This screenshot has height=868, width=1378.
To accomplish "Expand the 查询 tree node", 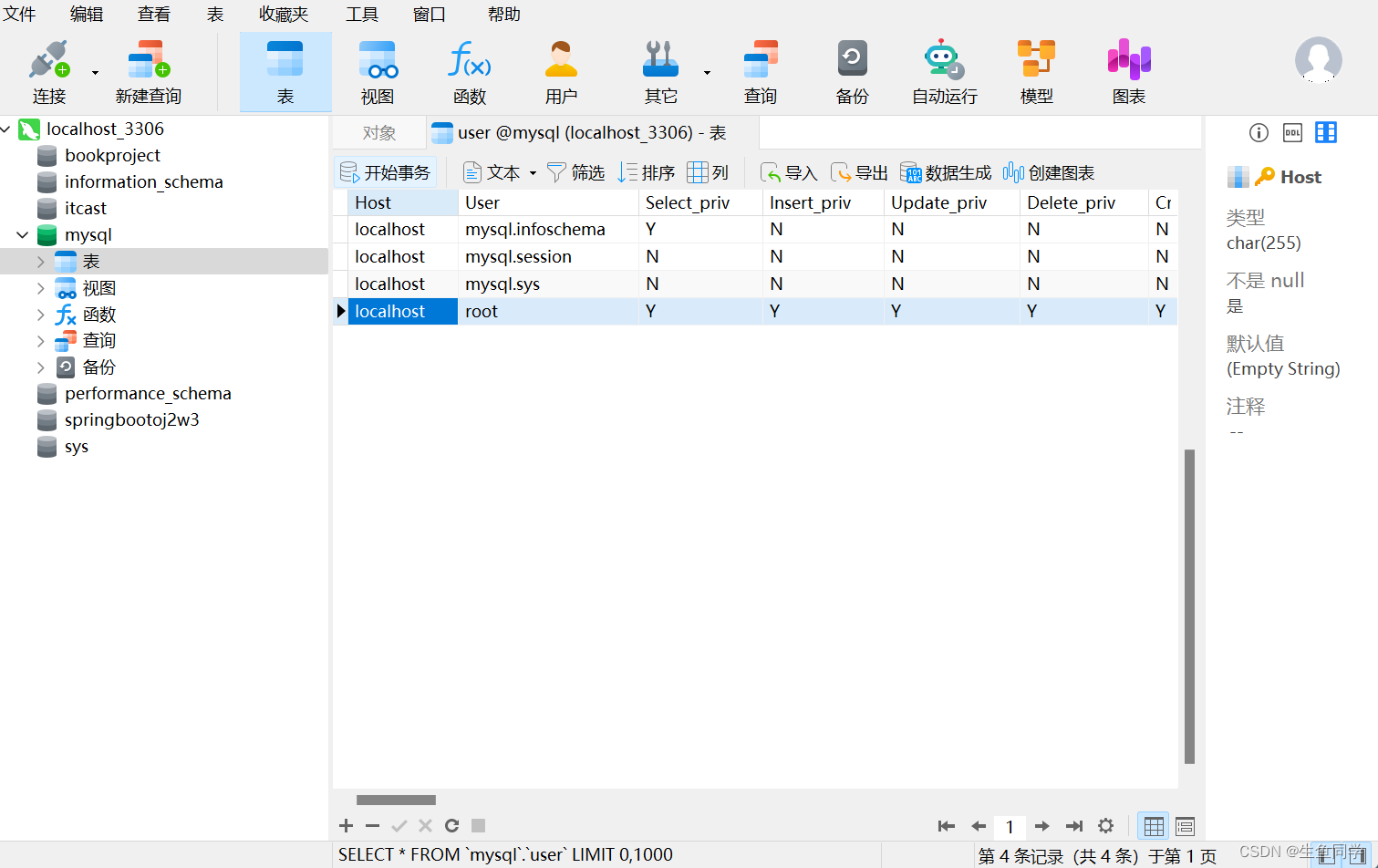I will pos(40,341).
